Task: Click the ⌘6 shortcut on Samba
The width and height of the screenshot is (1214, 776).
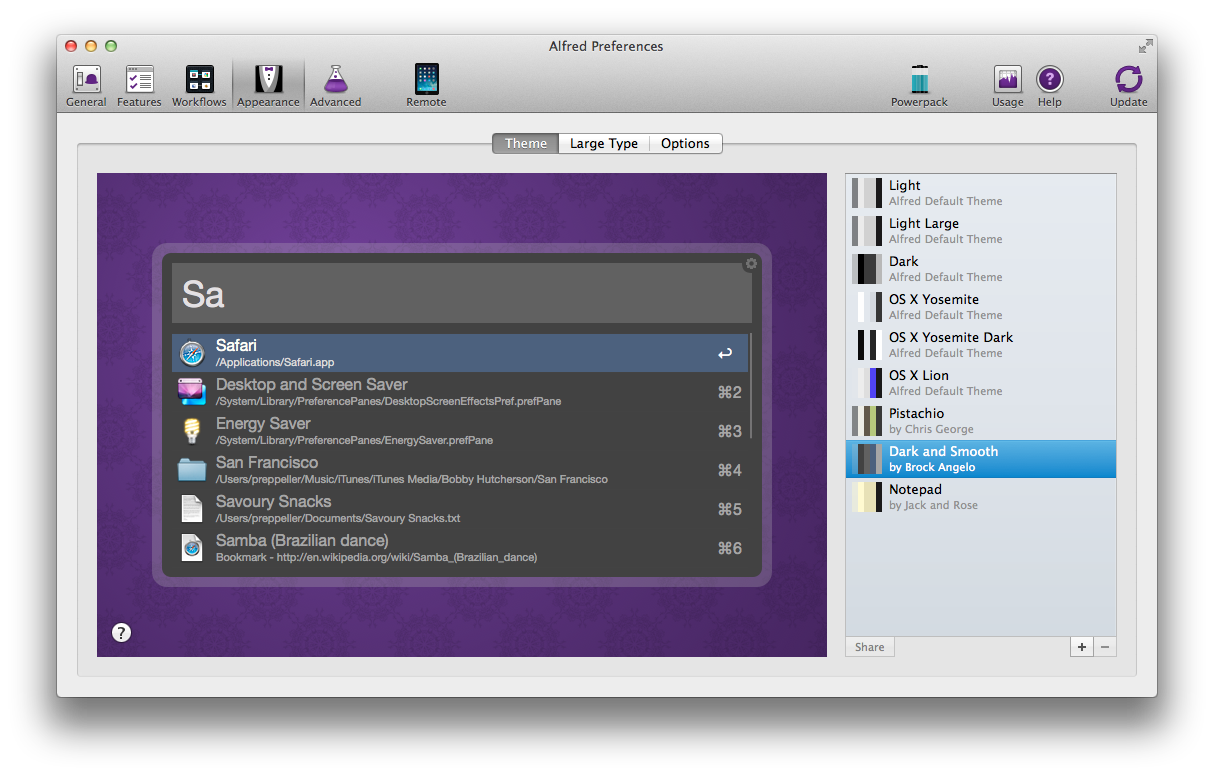Action: [x=729, y=548]
